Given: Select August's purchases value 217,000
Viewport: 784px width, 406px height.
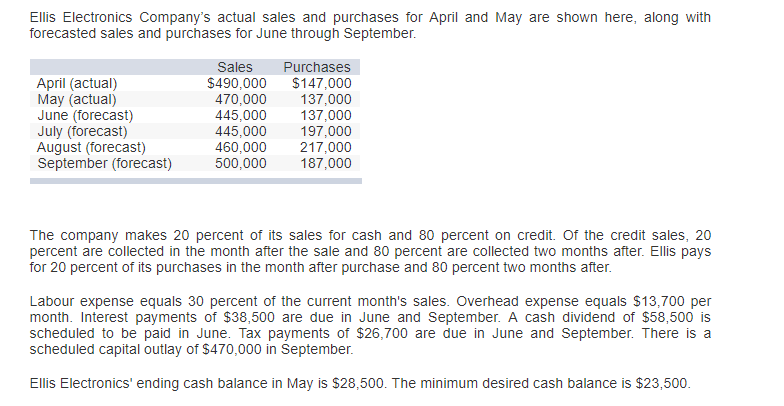Looking at the screenshot, I should pos(326,147).
